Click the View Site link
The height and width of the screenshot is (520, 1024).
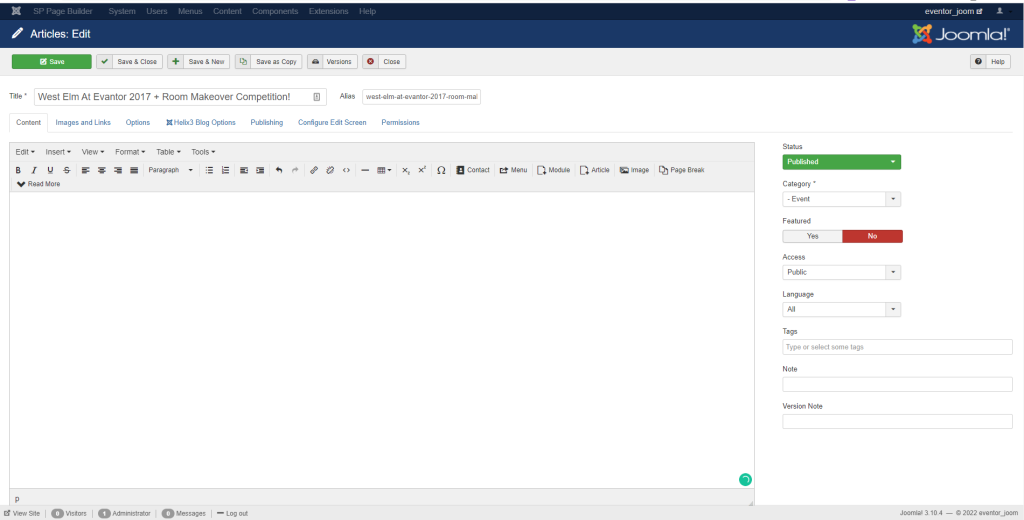(x=22, y=513)
